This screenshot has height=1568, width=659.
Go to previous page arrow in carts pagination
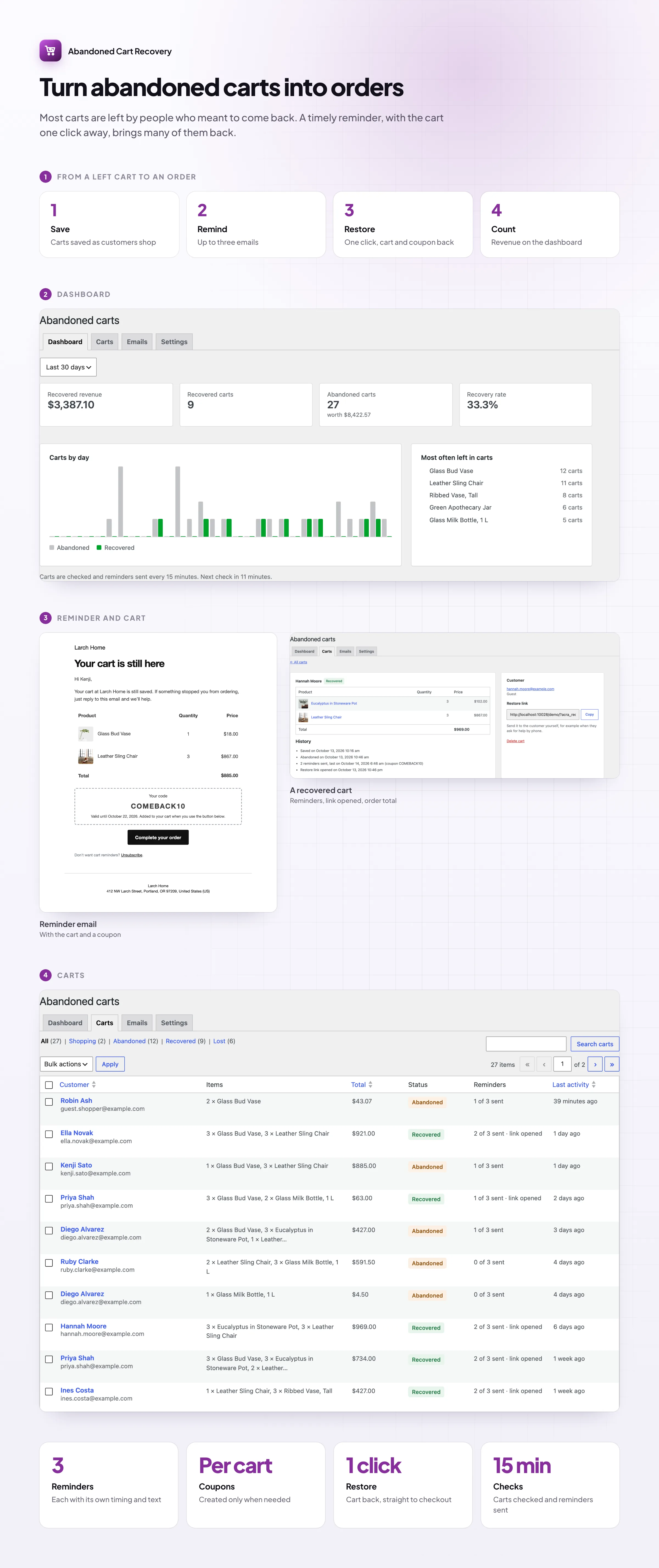[544, 1064]
